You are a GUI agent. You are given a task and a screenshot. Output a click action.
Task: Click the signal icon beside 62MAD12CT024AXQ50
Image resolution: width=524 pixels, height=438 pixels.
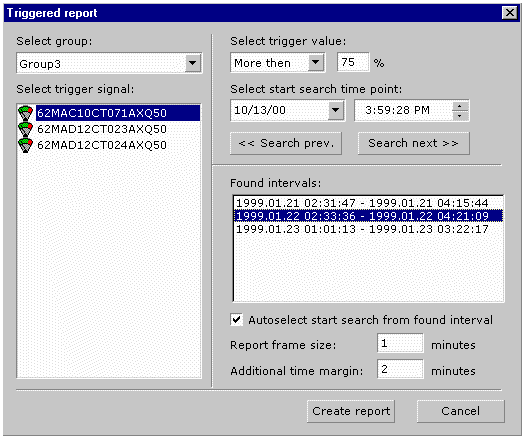point(25,145)
